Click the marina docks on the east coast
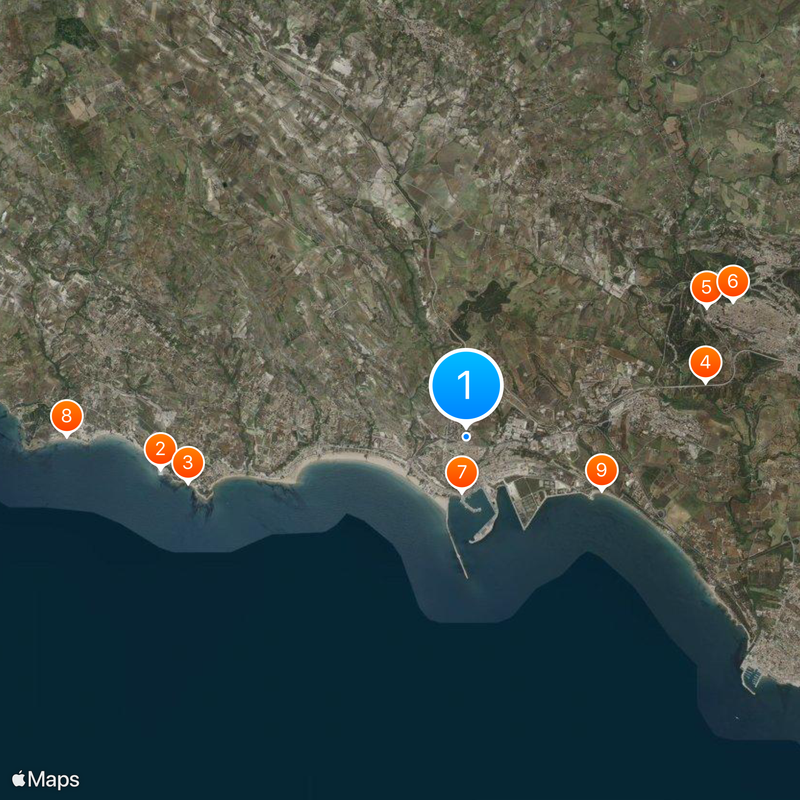800x800 pixels. (x=751, y=678)
